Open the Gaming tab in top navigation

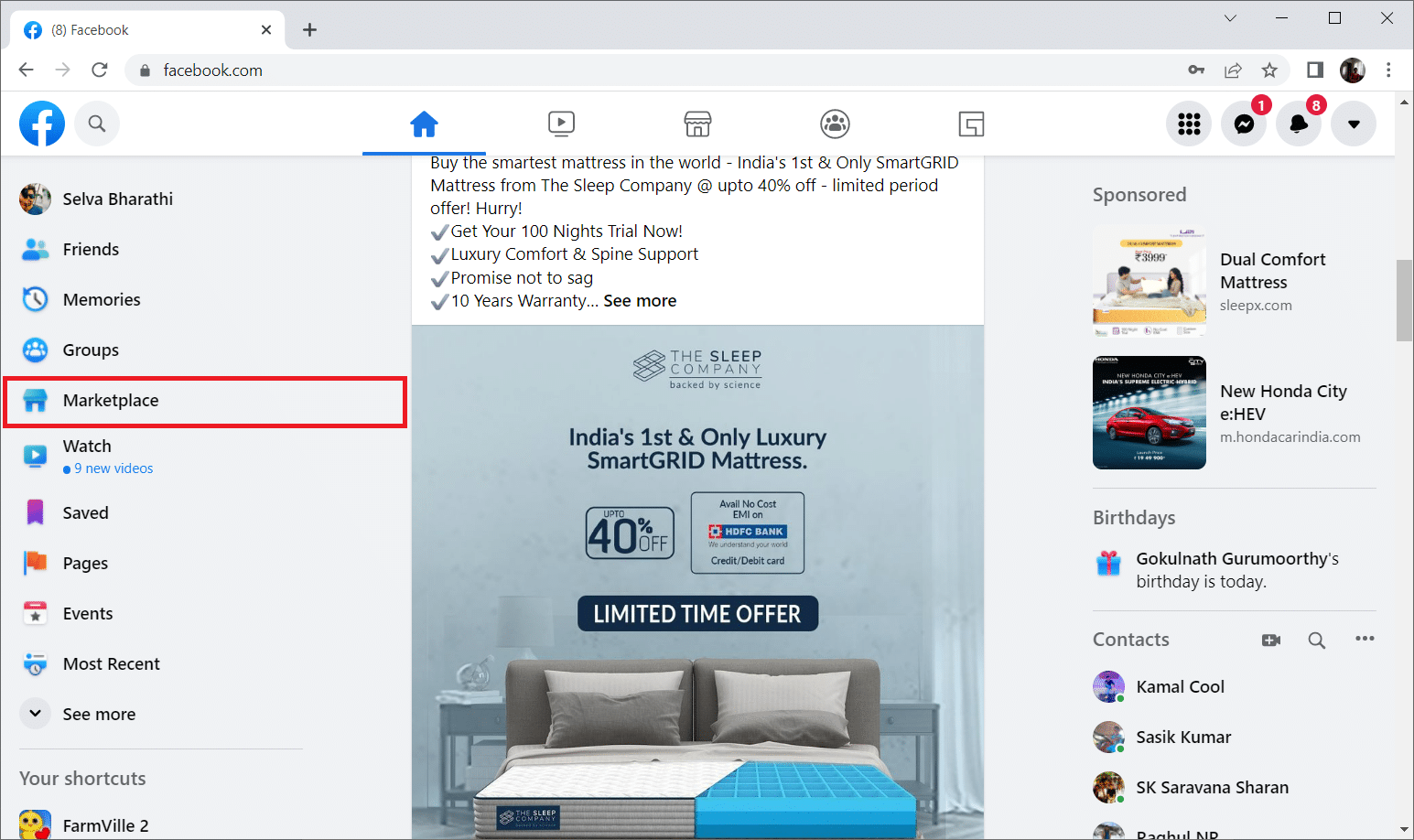coord(971,124)
